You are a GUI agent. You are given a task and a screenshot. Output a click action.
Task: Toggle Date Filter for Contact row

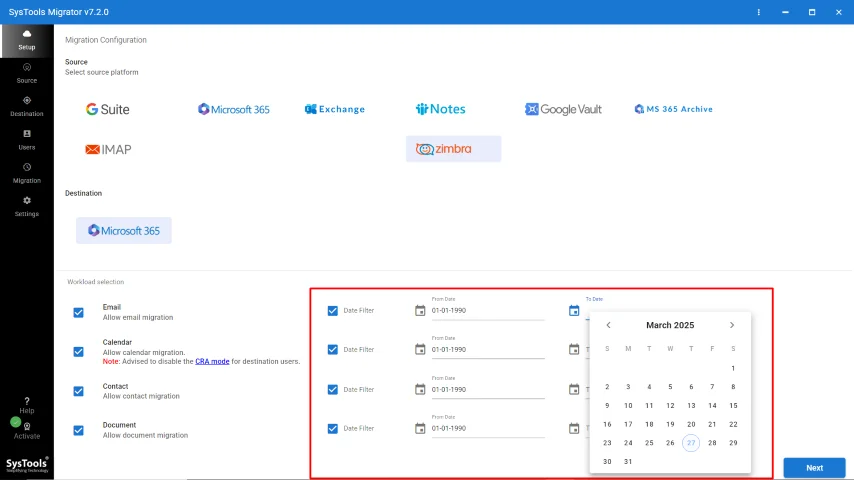pyautogui.click(x=332, y=390)
